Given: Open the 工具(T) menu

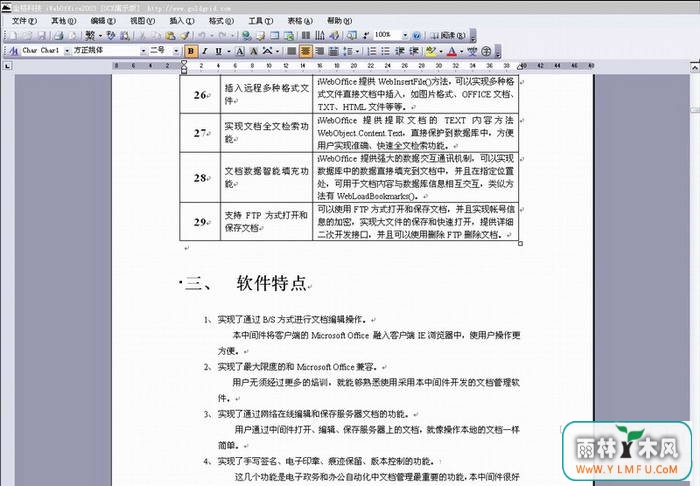Looking at the screenshot, I should tap(260, 21).
